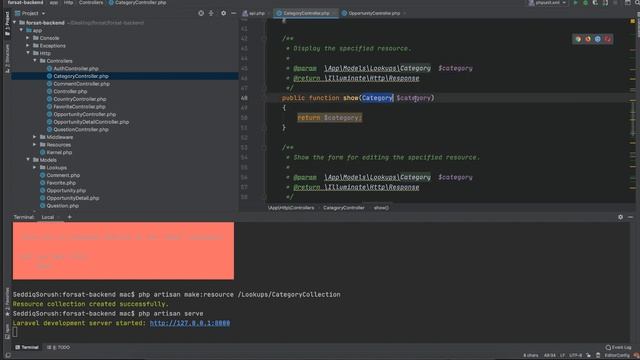The image size is (640, 360).
Task: Expand the Console folder
Action: pos(28,38)
